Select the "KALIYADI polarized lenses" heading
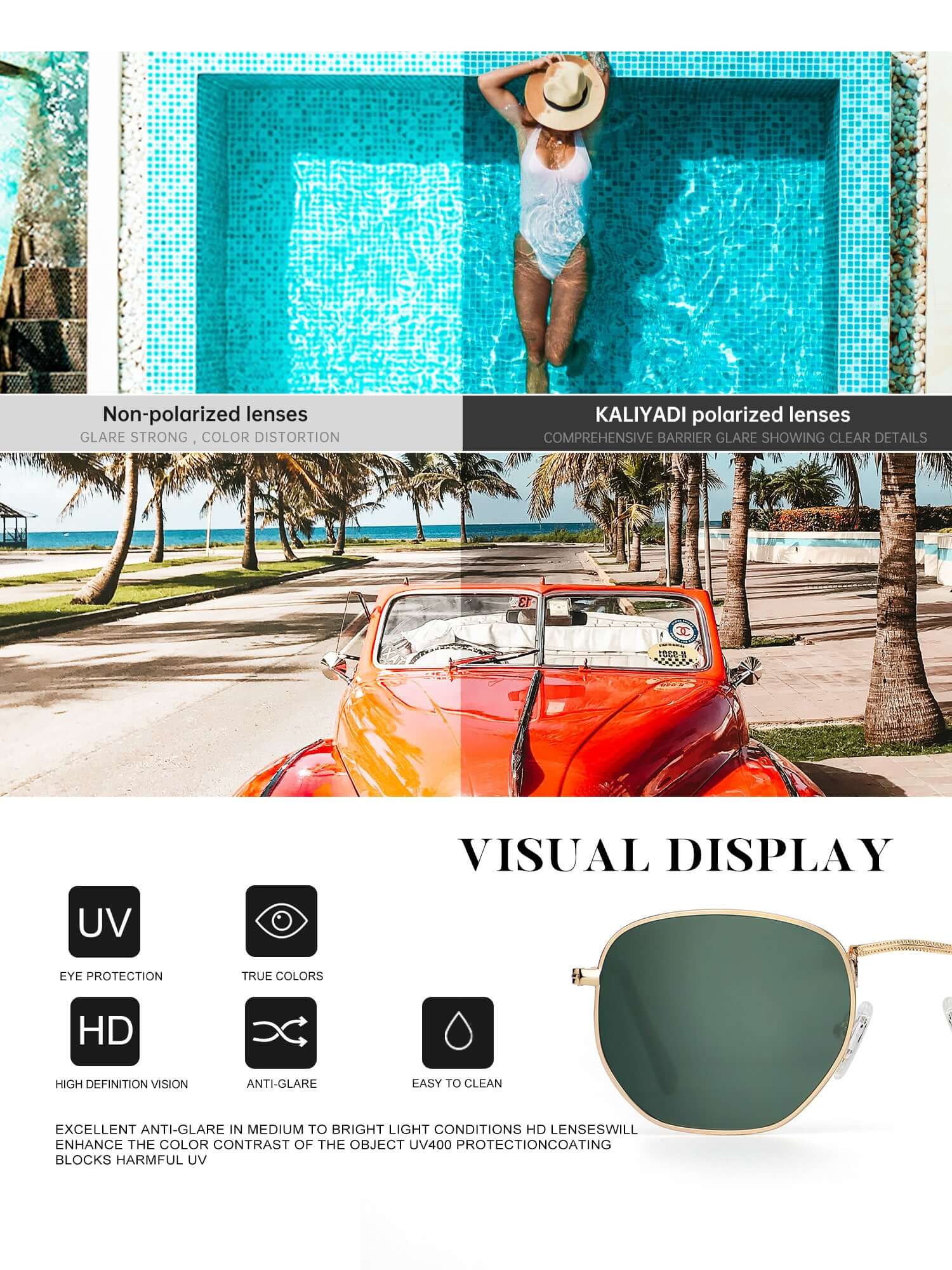 (722, 415)
